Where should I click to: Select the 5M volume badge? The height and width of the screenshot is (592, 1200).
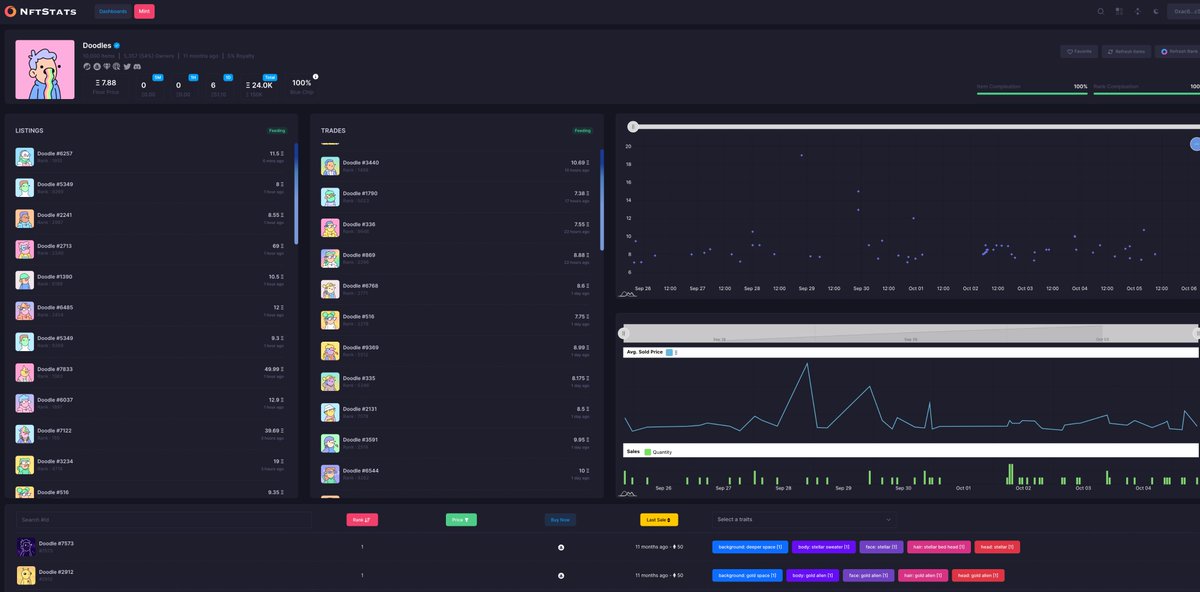click(158, 77)
